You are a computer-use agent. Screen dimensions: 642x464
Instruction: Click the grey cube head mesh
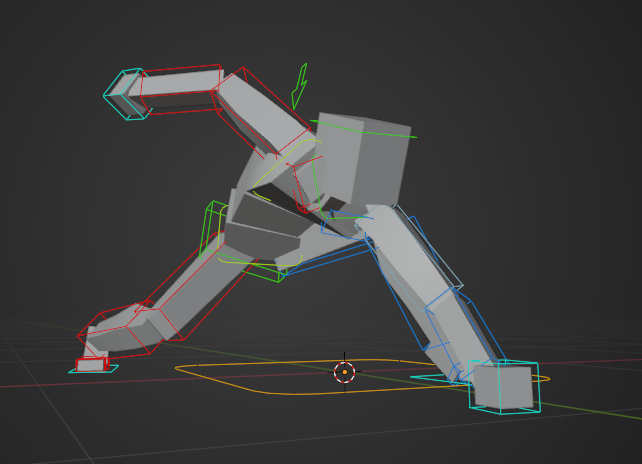362,158
